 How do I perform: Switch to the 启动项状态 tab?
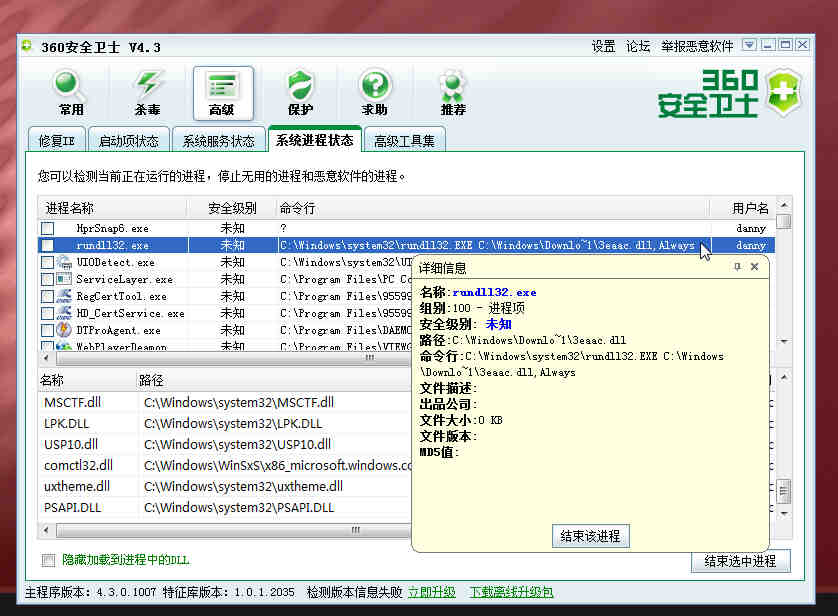[129, 140]
